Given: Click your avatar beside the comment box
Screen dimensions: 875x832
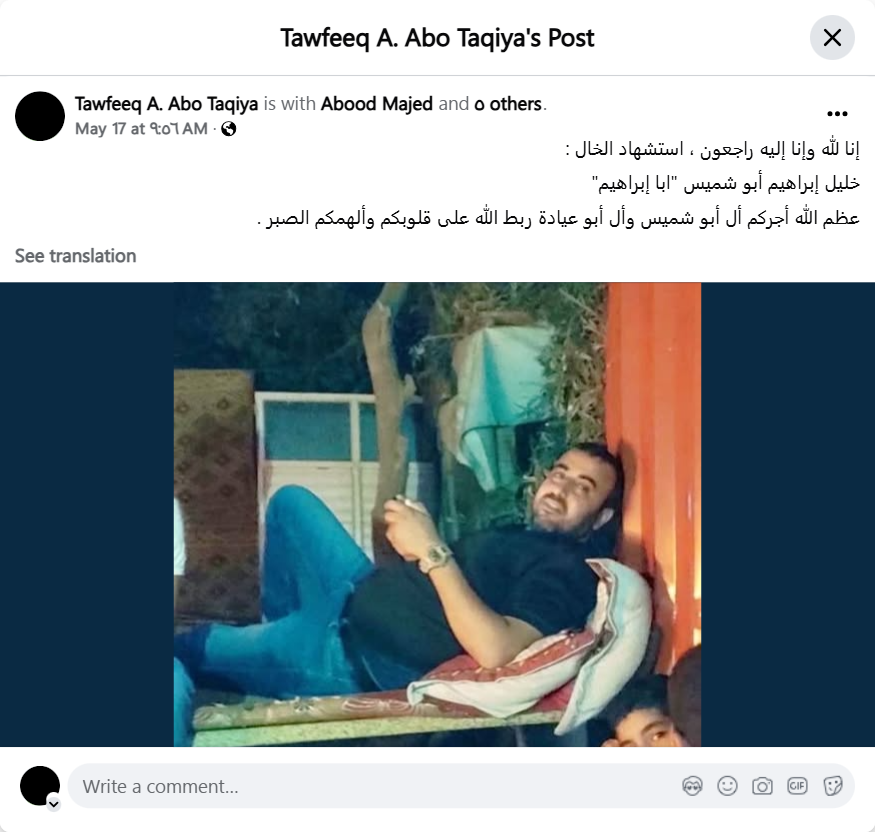Looking at the screenshot, I should [40, 786].
